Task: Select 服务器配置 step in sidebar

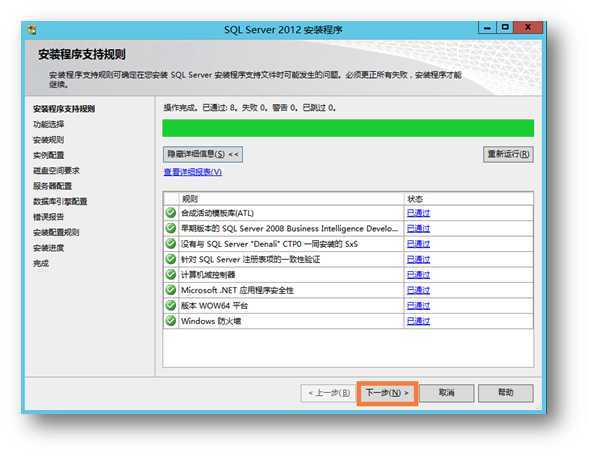Action: (53, 186)
